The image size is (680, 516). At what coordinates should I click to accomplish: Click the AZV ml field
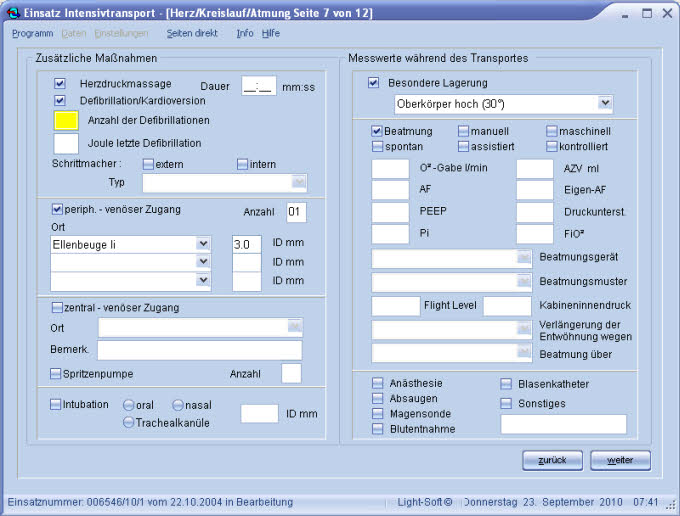pos(535,169)
